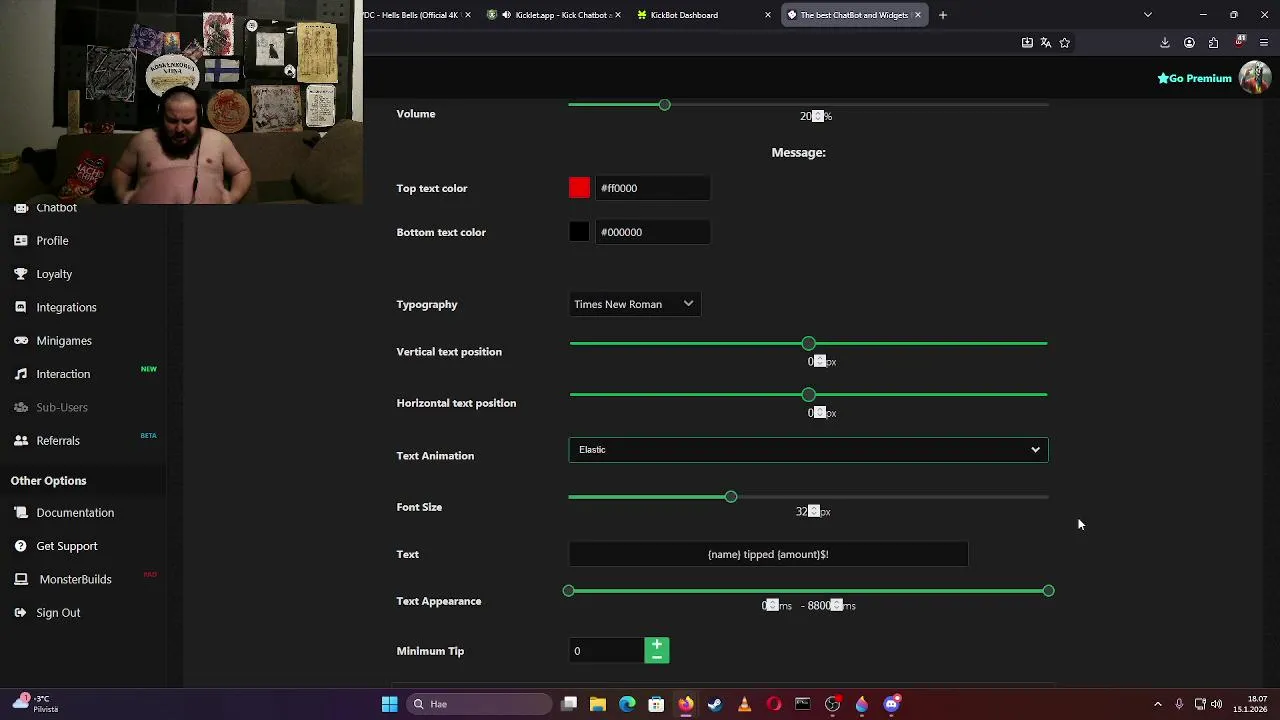Click the Windows Start button
This screenshot has height=720, width=1280.
389,704
